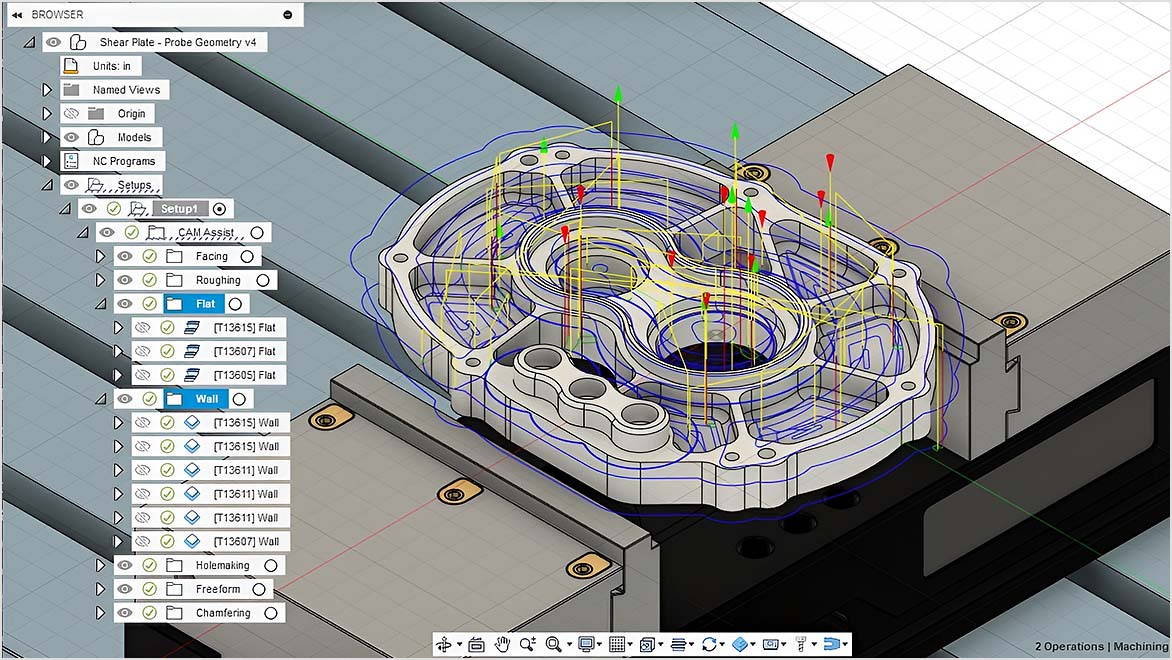Select the Pan tool in the navigation bar
Viewport: 1172px width, 660px height.
[503, 644]
